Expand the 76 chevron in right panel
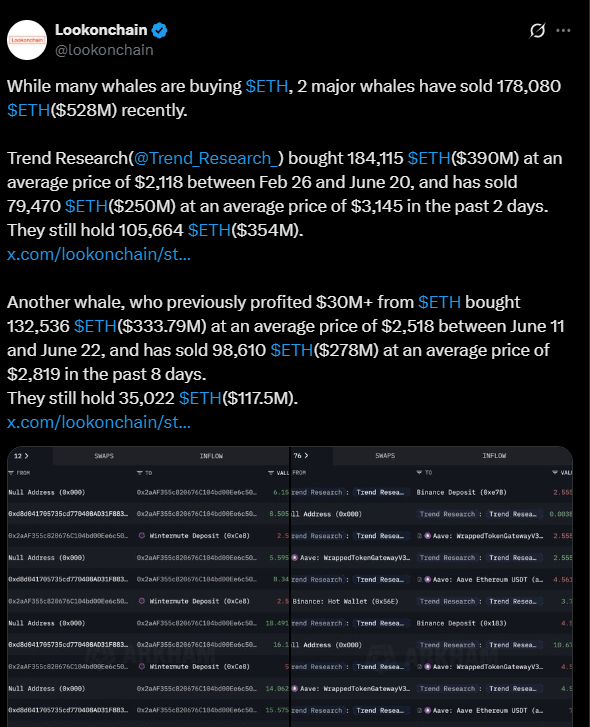Image resolution: width=590 pixels, height=727 pixels. [x=306, y=456]
